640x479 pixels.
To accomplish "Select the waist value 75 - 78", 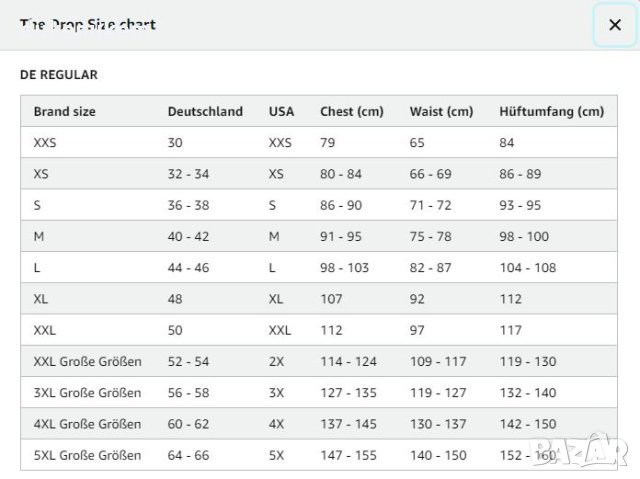I will pyautogui.click(x=430, y=237).
